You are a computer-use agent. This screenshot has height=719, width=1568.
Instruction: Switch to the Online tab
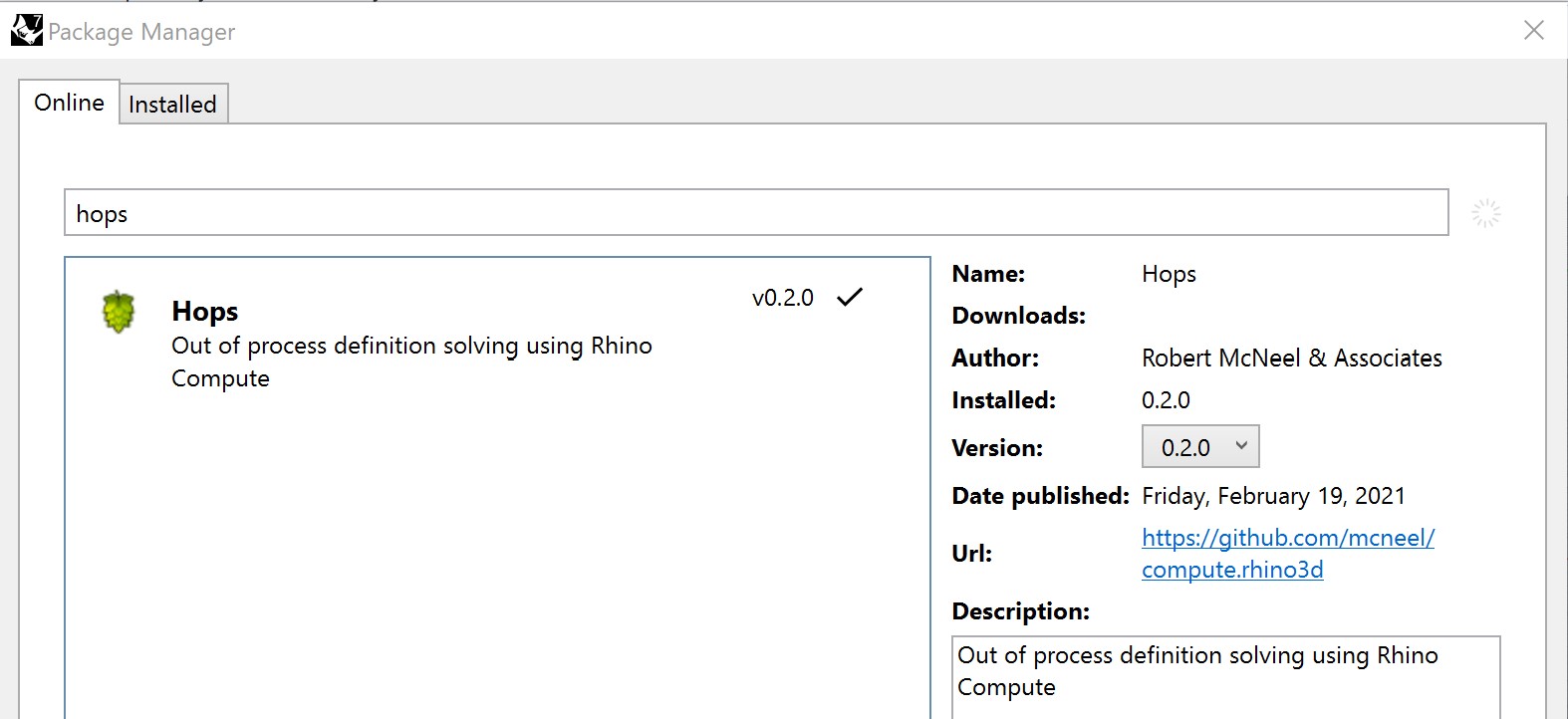(69, 103)
